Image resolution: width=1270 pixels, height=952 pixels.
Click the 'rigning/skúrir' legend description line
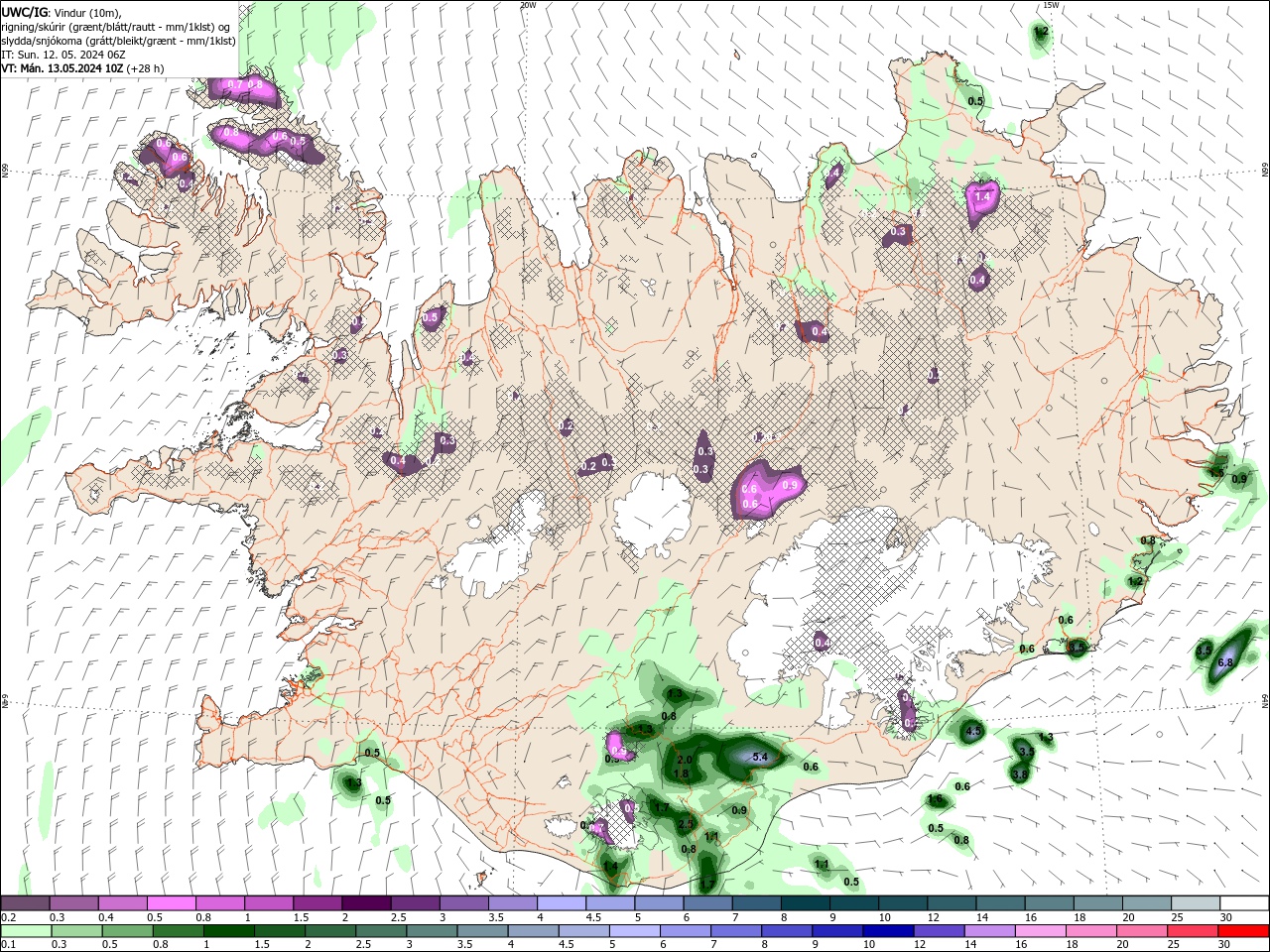tap(115, 27)
